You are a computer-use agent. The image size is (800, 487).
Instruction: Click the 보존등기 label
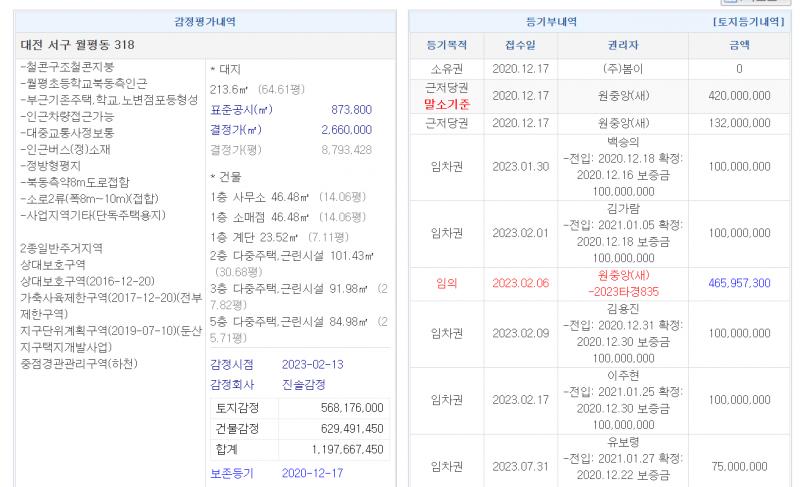[232, 473]
